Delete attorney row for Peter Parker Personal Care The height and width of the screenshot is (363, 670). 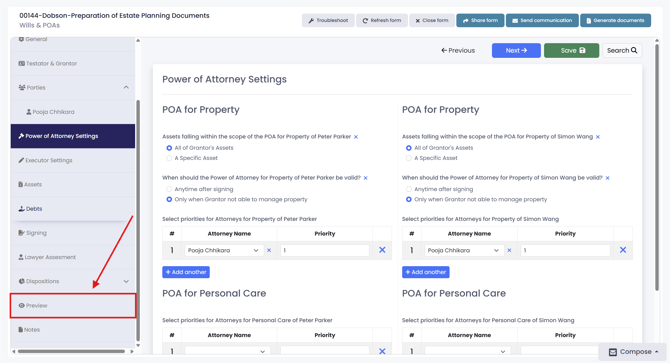(x=382, y=351)
